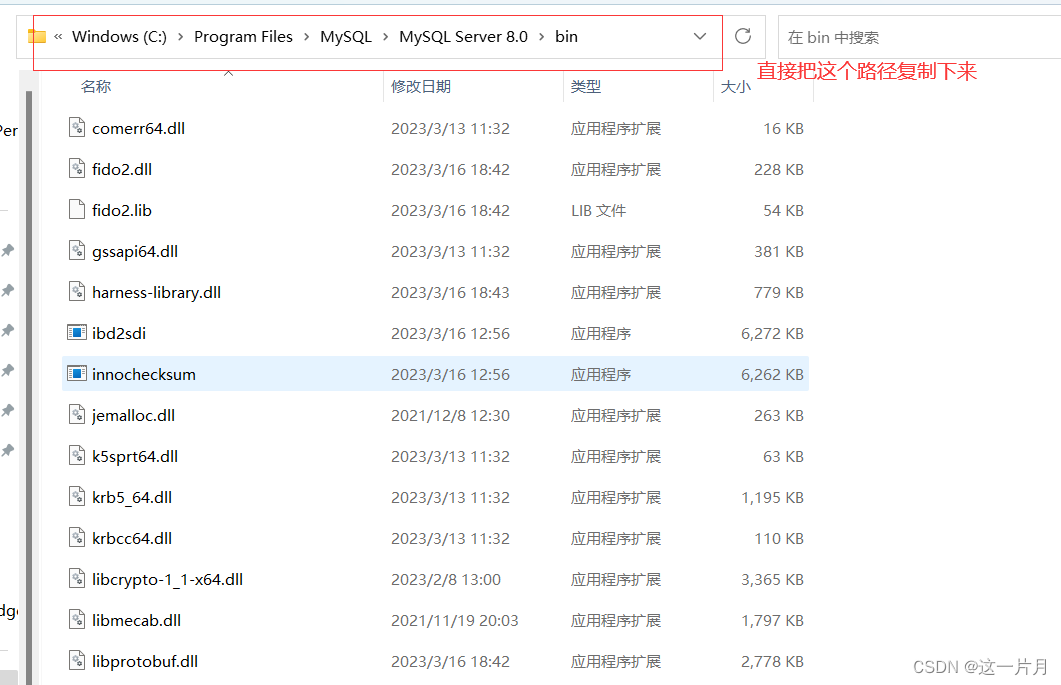This screenshot has width=1061, height=685.
Task: Select file name gssapi64.dll
Action: coord(135,251)
